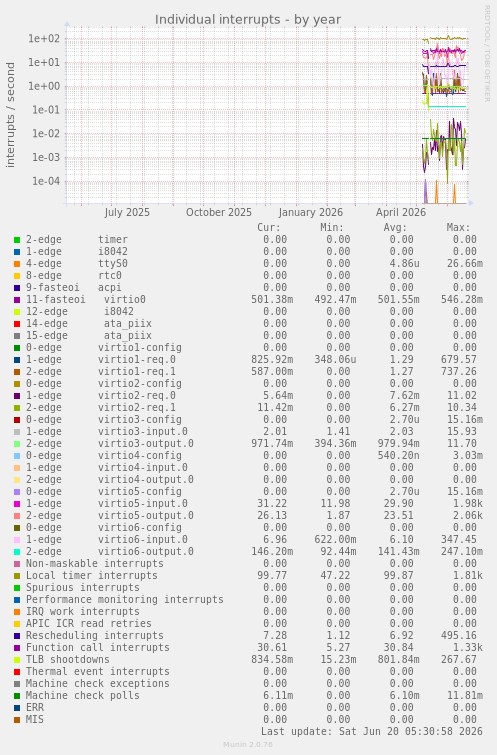Image resolution: width=497 pixels, height=755 pixels.
Task: Click the olive Local timer interrupts swatch
Action: tap(17, 576)
